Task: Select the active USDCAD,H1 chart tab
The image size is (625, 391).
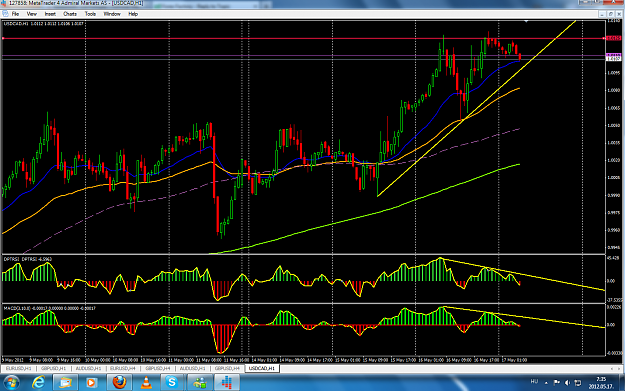Action: (x=261, y=369)
